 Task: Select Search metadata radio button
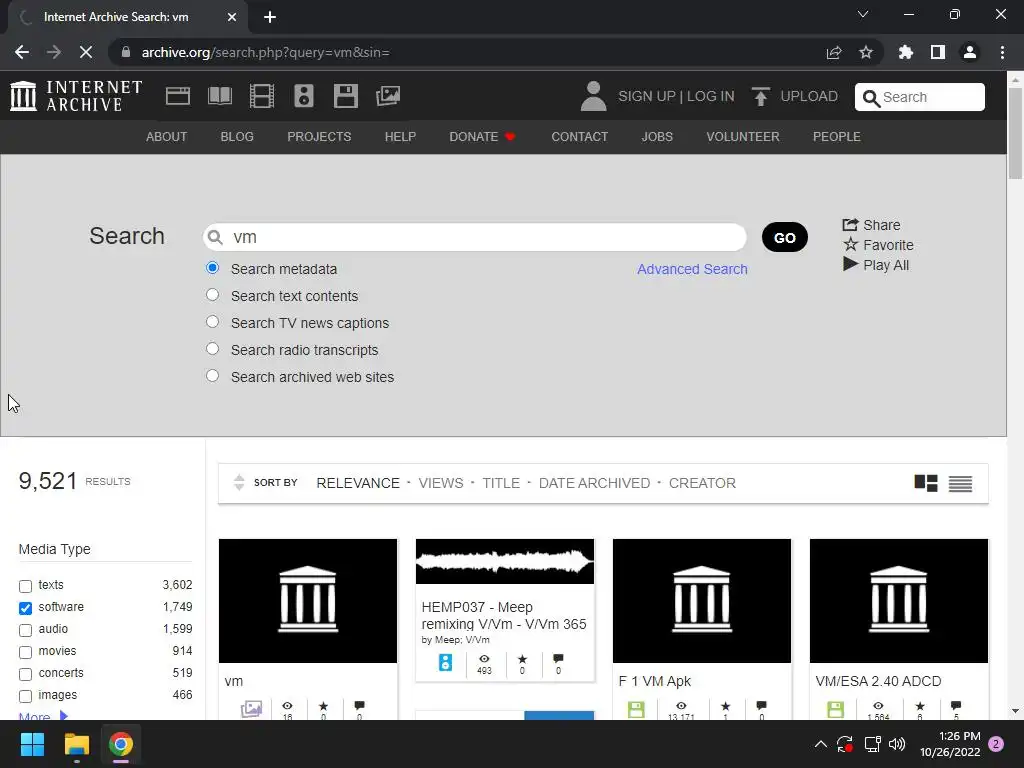212,268
